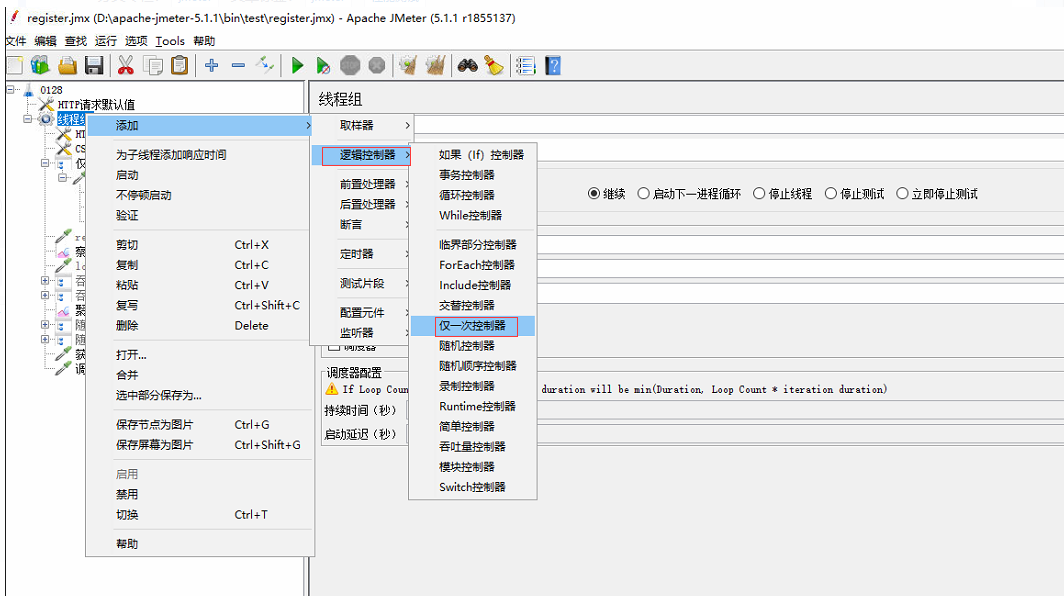This screenshot has width=1064, height=596.
Task: Click the Shutdown toolbar icon
Action: click(x=377, y=66)
